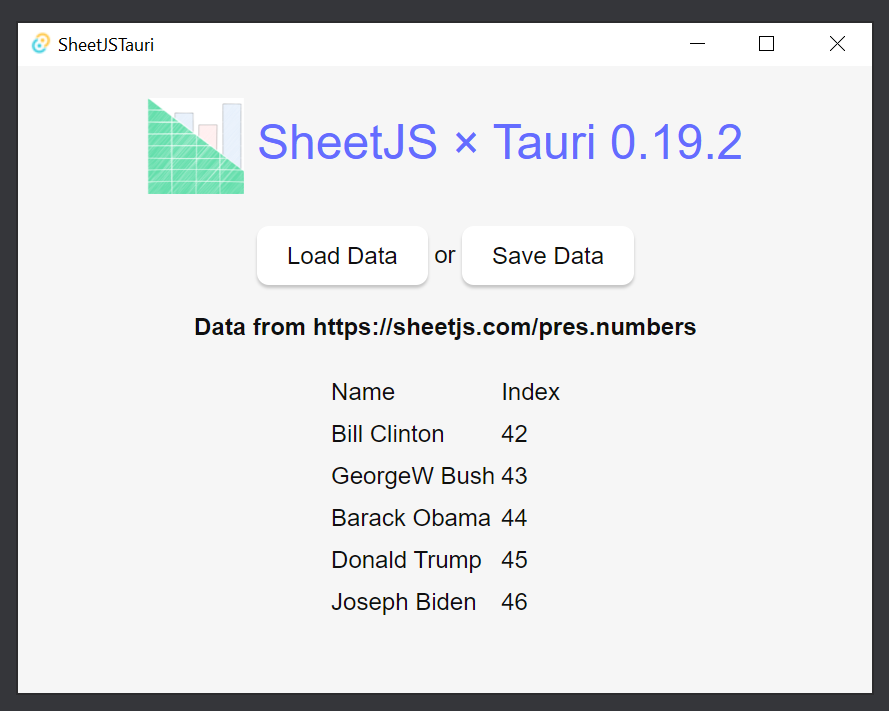Click the SheetJS spreadsheet logo image
Image resolution: width=889 pixels, height=711 pixels.
click(x=196, y=146)
